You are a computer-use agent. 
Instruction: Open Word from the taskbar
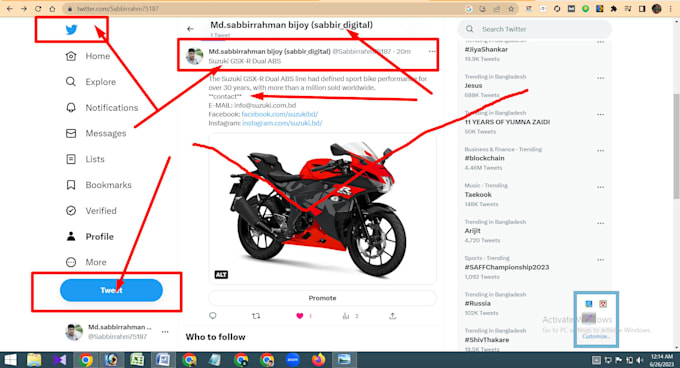163,360
